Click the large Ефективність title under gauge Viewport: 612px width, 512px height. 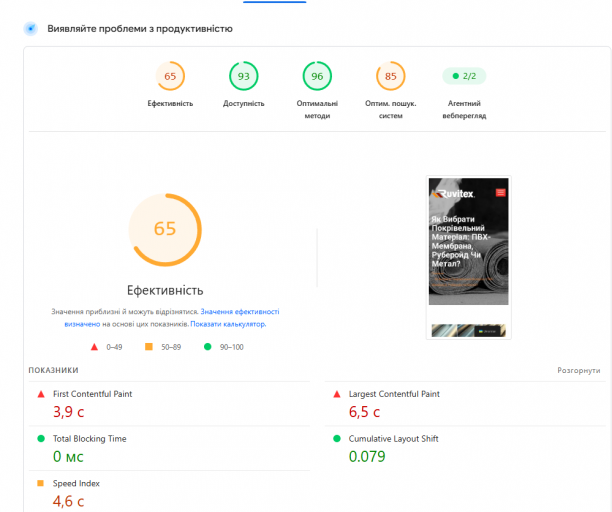pyautogui.click(x=165, y=290)
